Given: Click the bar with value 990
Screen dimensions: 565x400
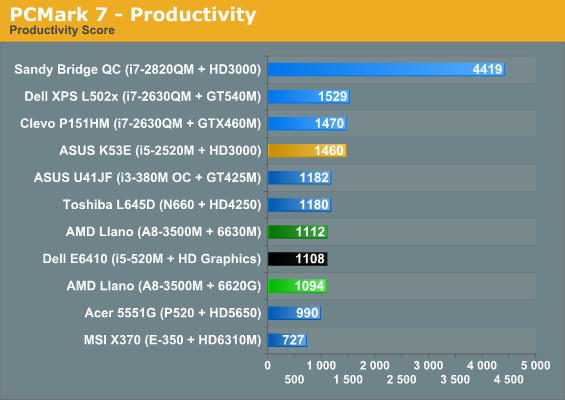Looking at the screenshot, I should tap(294, 313).
